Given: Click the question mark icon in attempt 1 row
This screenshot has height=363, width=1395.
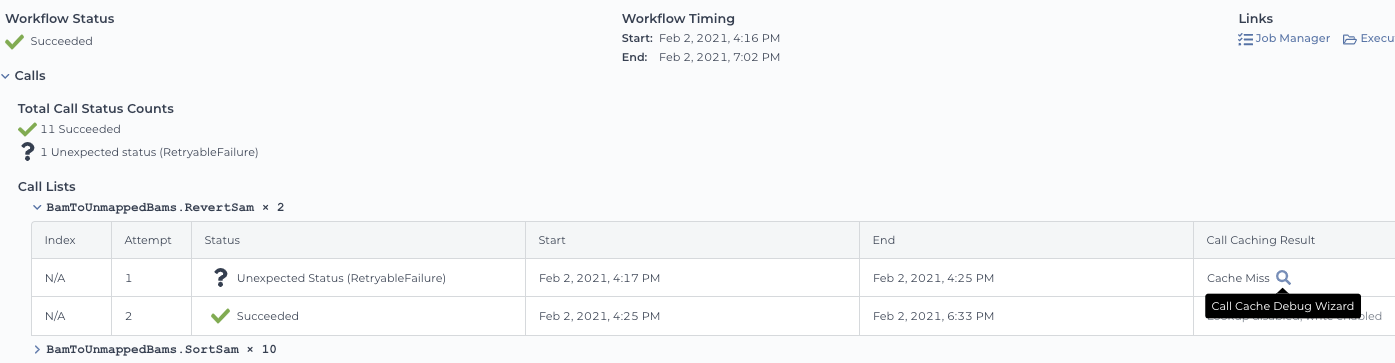Looking at the screenshot, I should 221,278.
